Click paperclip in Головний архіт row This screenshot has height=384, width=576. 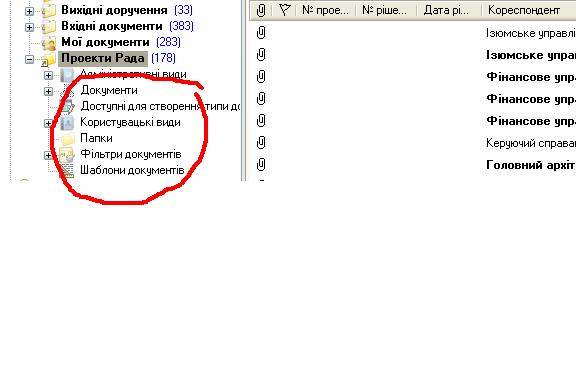click(x=261, y=164)
